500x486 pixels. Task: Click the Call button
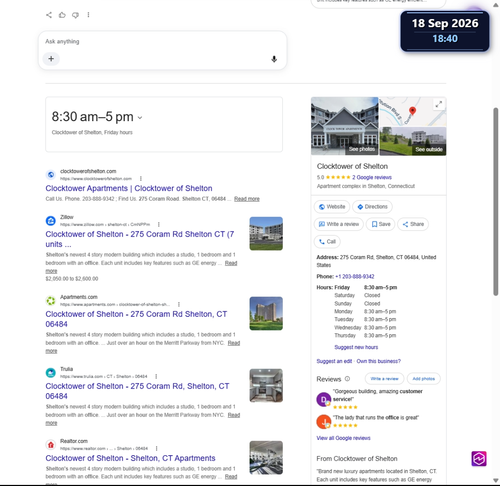point(327,242)
